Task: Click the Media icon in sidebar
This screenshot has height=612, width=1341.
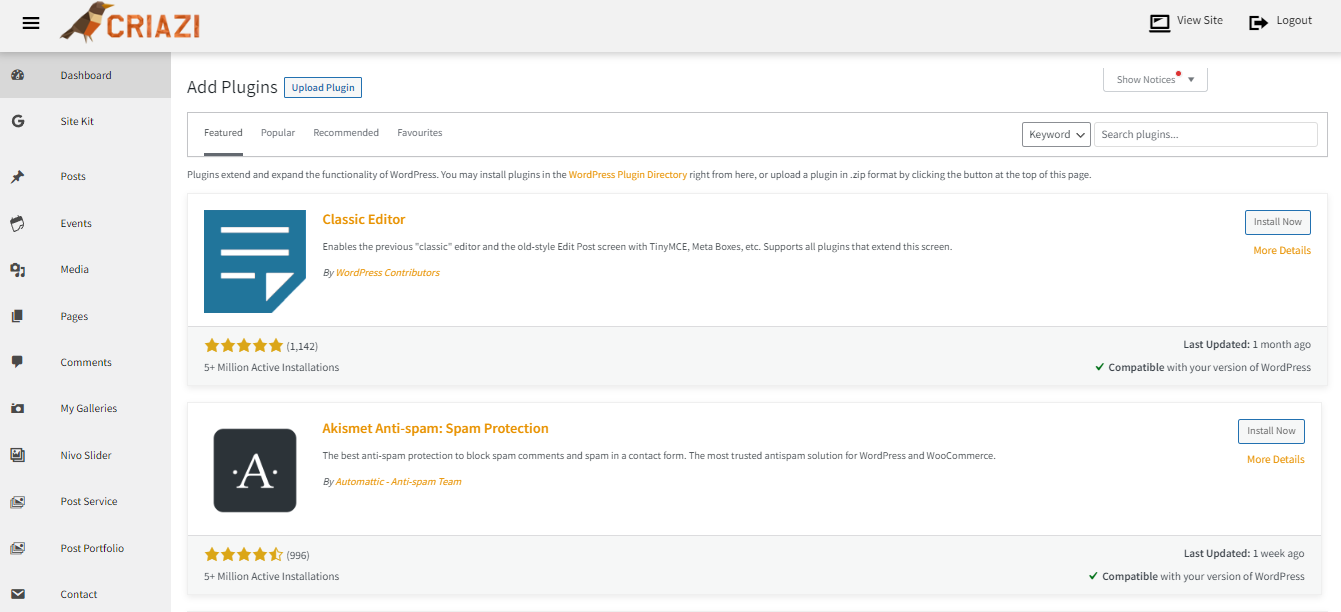Action: click(x=17, y=270)
